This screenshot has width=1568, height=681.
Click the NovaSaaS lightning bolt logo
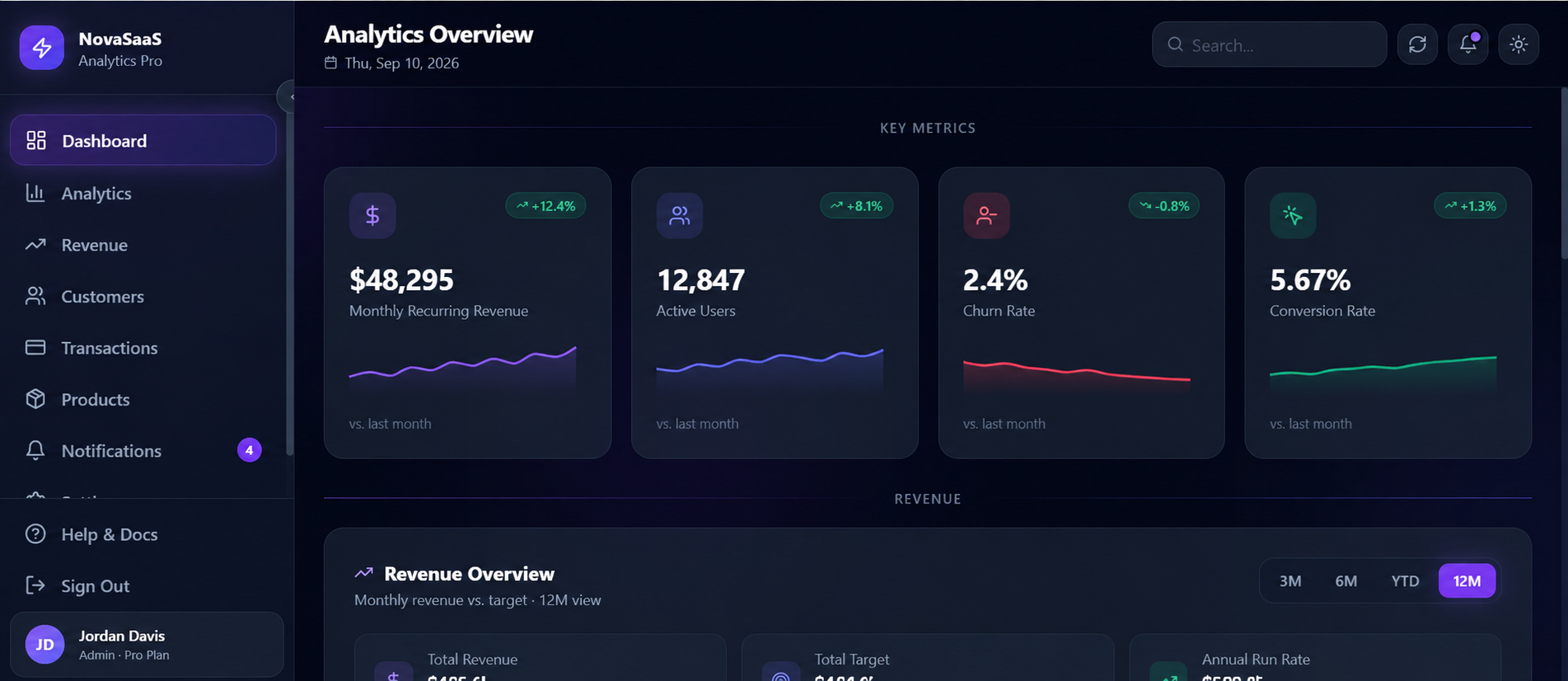pos(41,48)
